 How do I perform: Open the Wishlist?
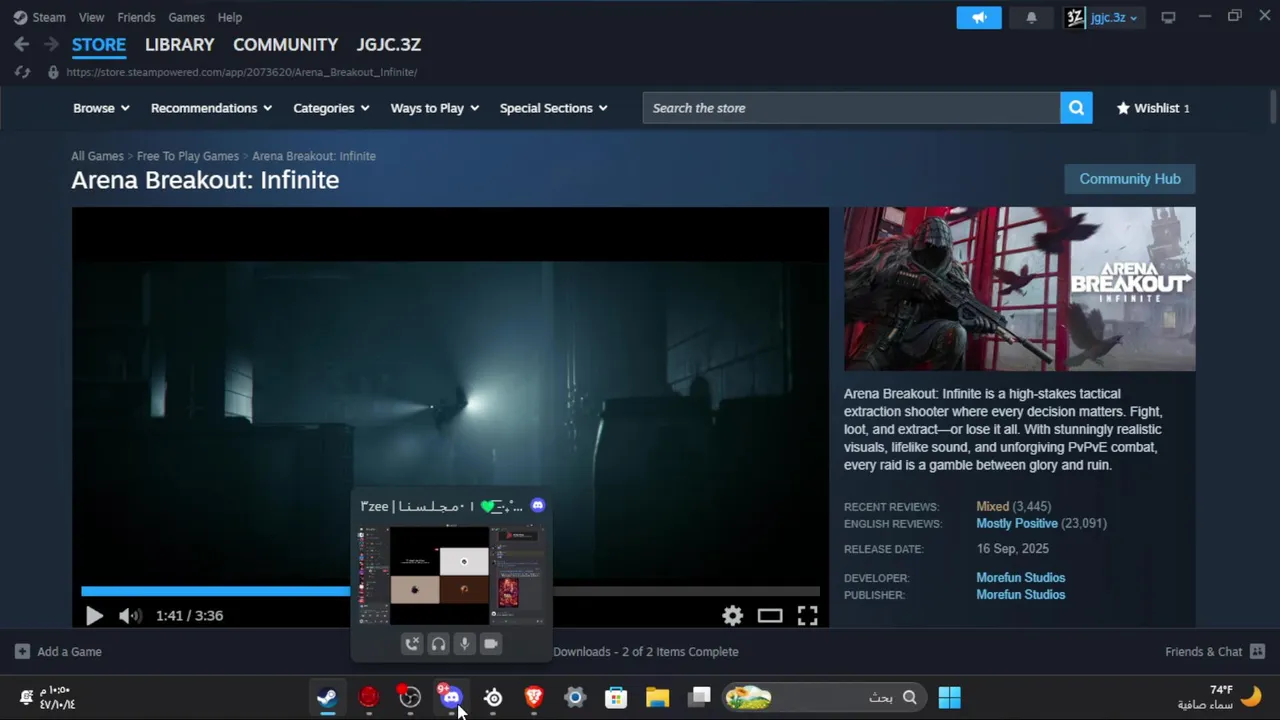pos(1153,108)
